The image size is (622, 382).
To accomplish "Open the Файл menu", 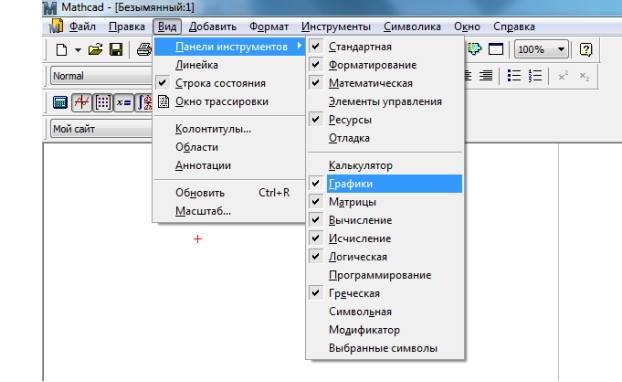I will coord(83,27).
